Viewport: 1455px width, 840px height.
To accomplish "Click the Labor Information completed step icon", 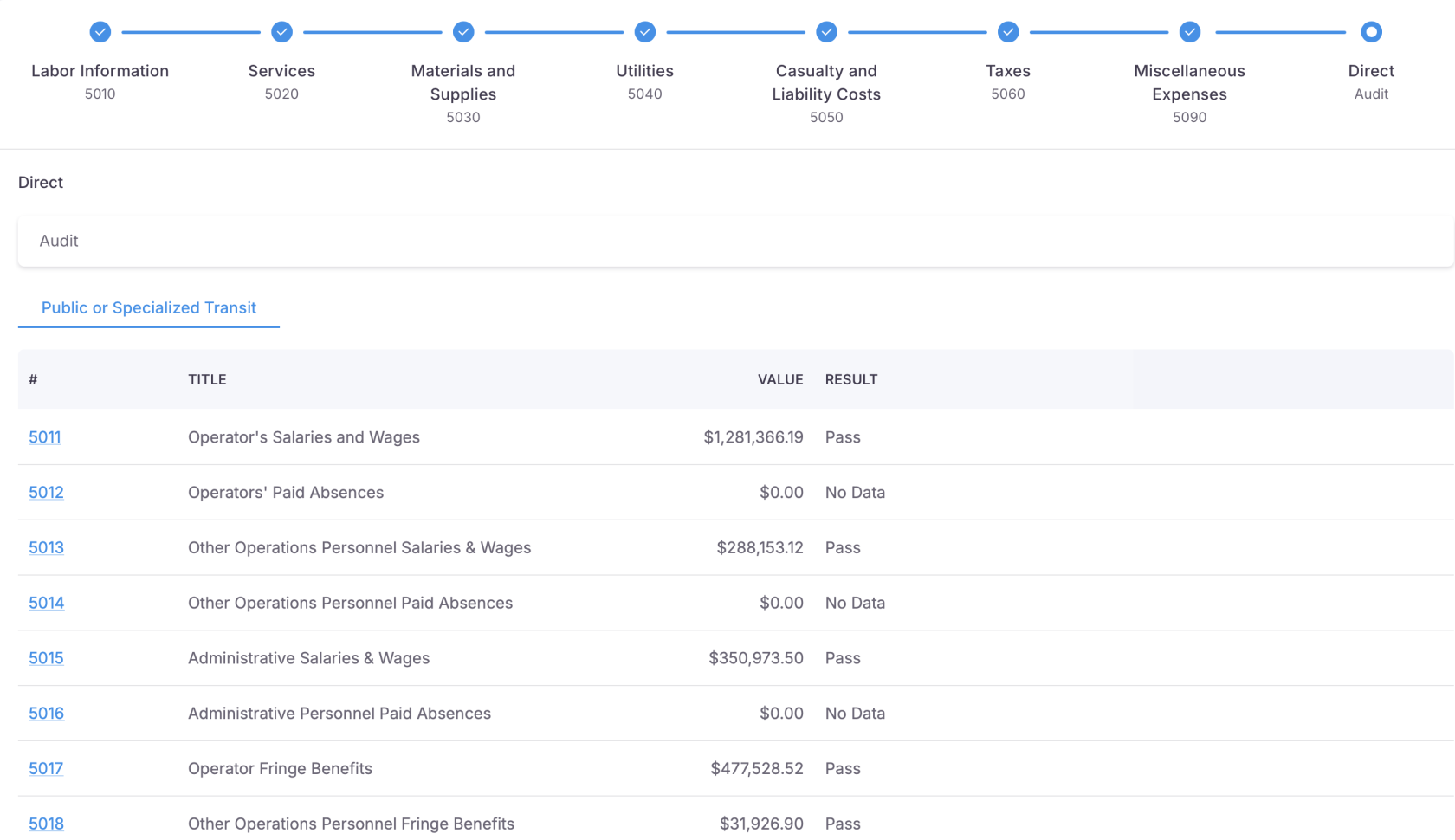I will click(100, 31).
